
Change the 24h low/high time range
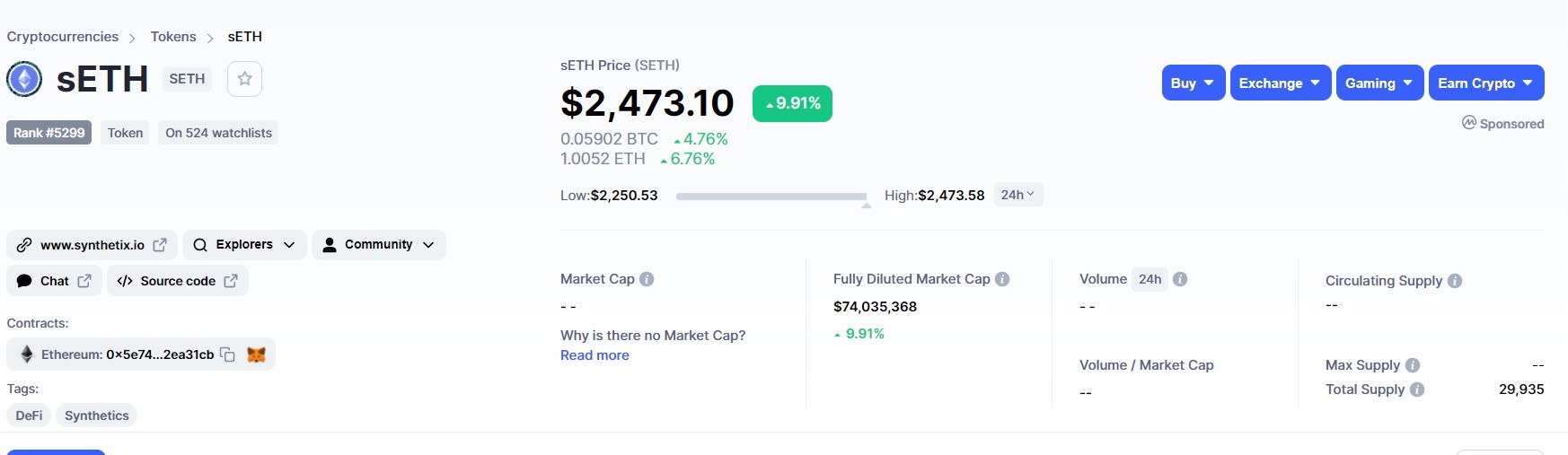(1018, 195)
